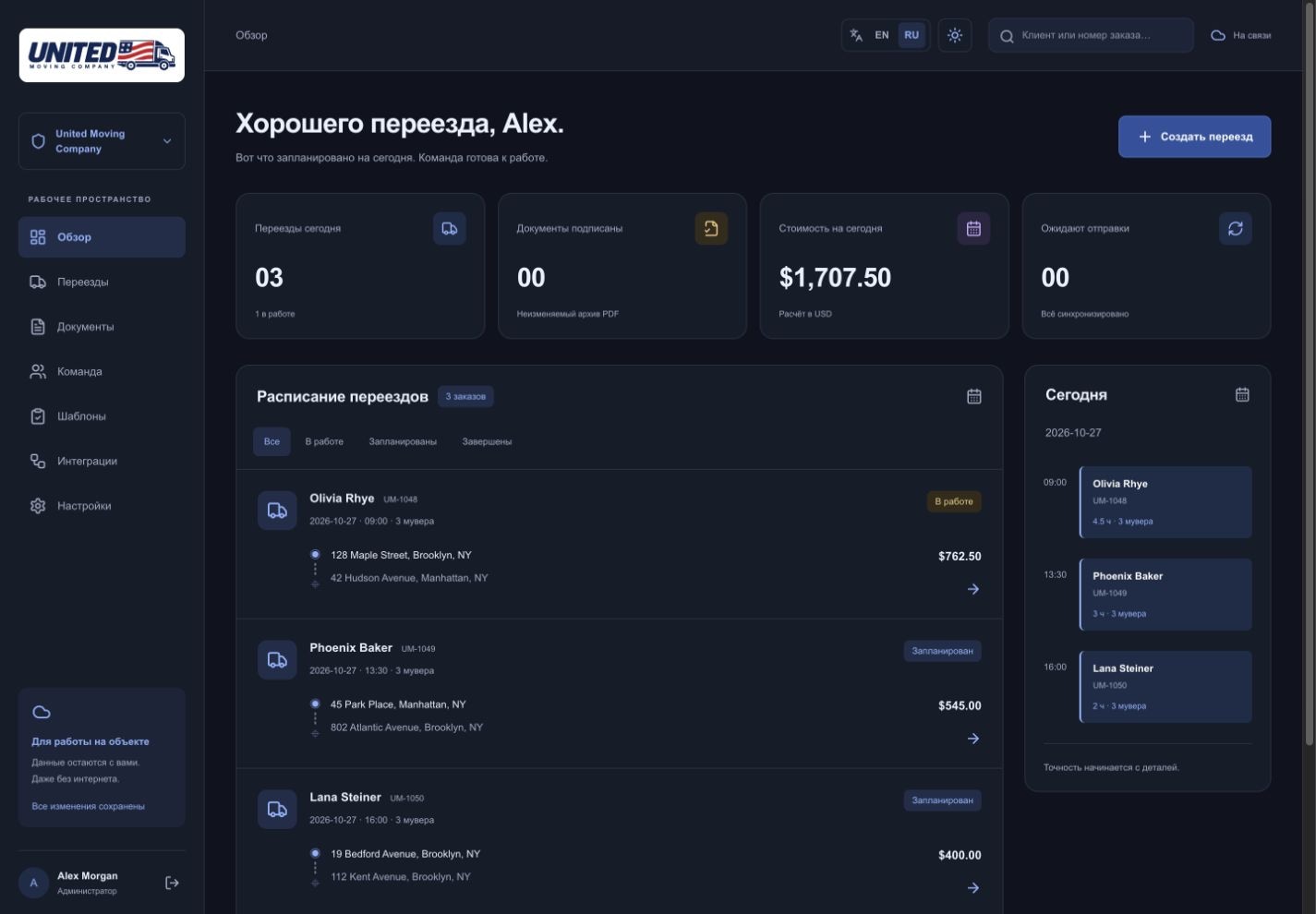The image size is (1316, 914).
Task: Click the truck icon beside Phoenix Baker
Action: pyautogui.click(x=277, y=660)
